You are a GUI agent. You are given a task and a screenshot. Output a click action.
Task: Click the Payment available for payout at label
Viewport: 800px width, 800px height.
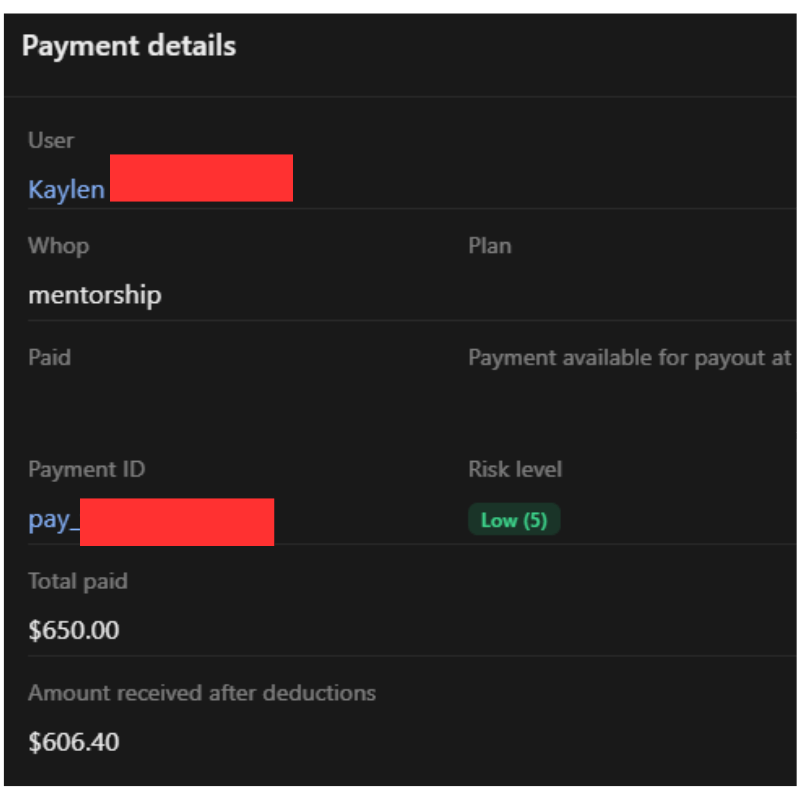click(630, 357)
